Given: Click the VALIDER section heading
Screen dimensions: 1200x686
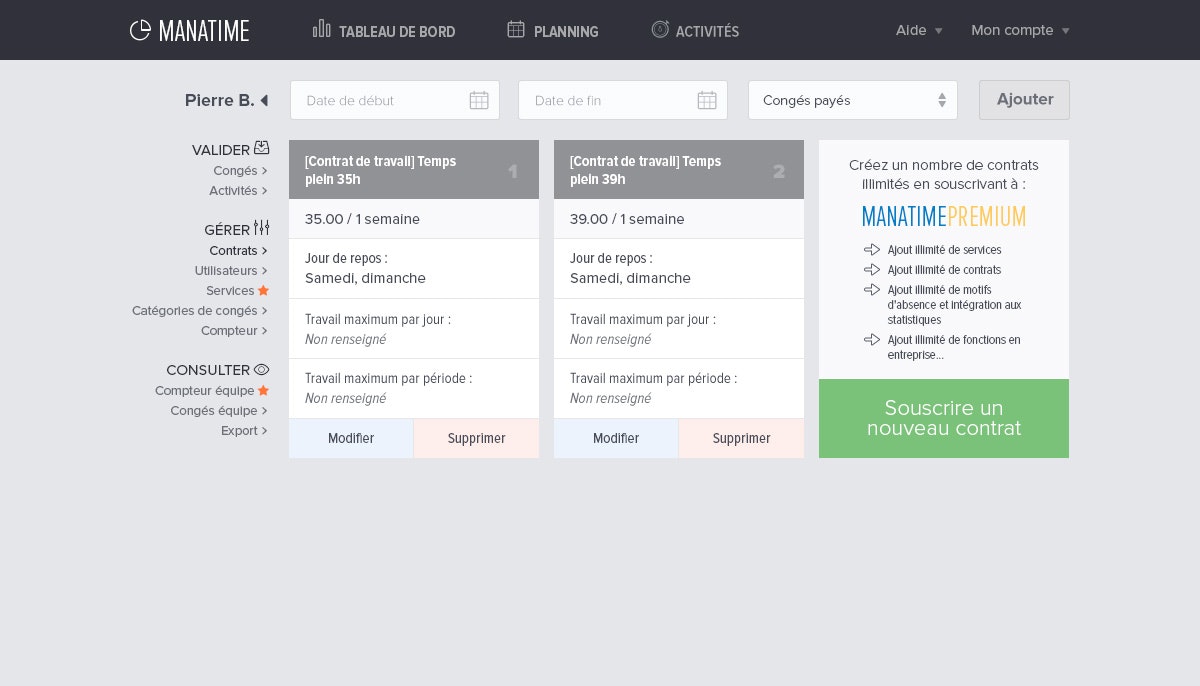Looking at the screenshot, I should (221, 150).
